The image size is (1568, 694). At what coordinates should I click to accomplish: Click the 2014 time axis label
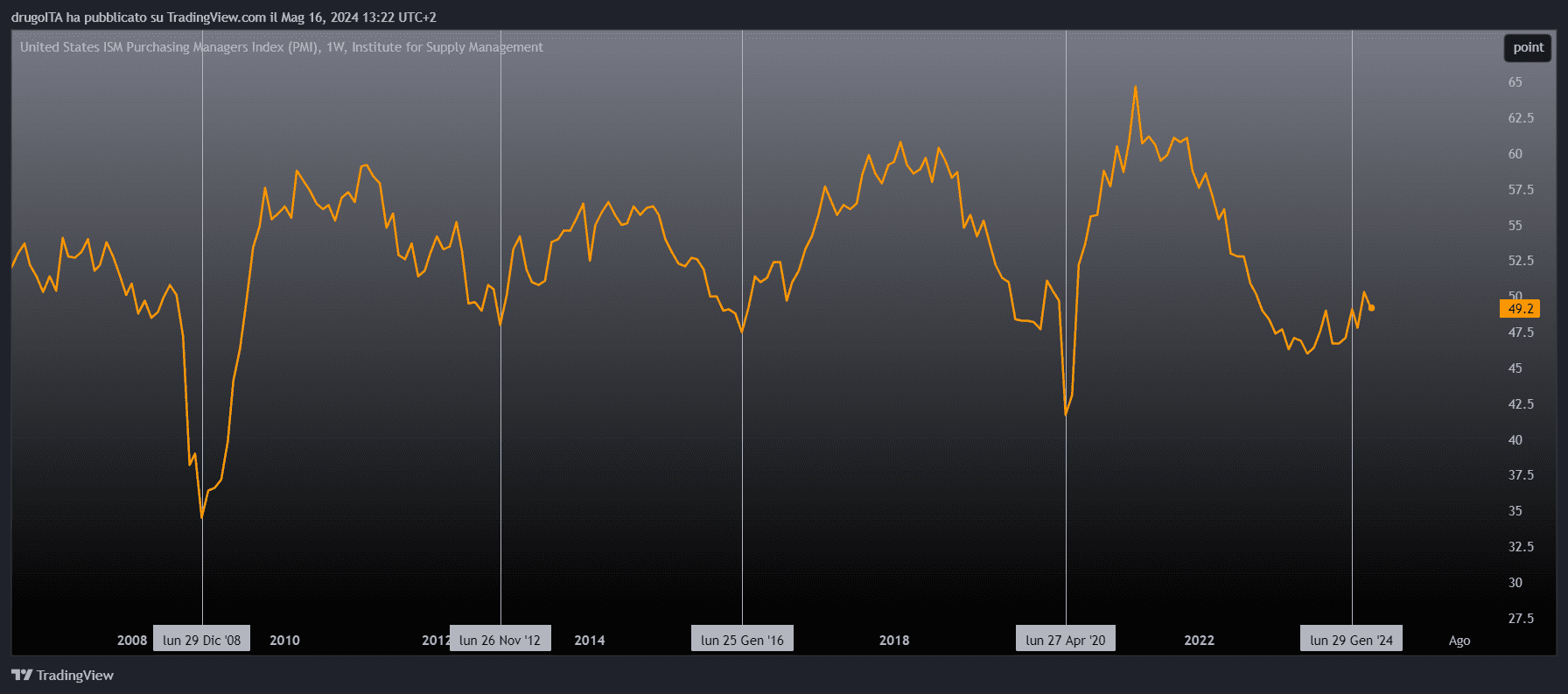tap(590, 641)
